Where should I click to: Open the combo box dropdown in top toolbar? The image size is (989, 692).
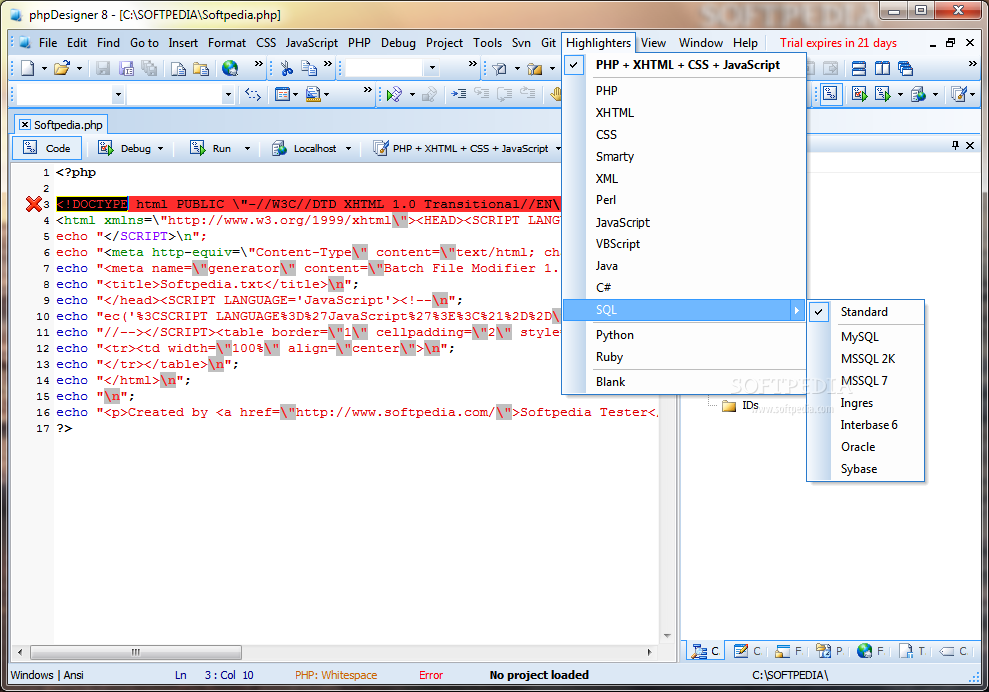click(432, 67)
